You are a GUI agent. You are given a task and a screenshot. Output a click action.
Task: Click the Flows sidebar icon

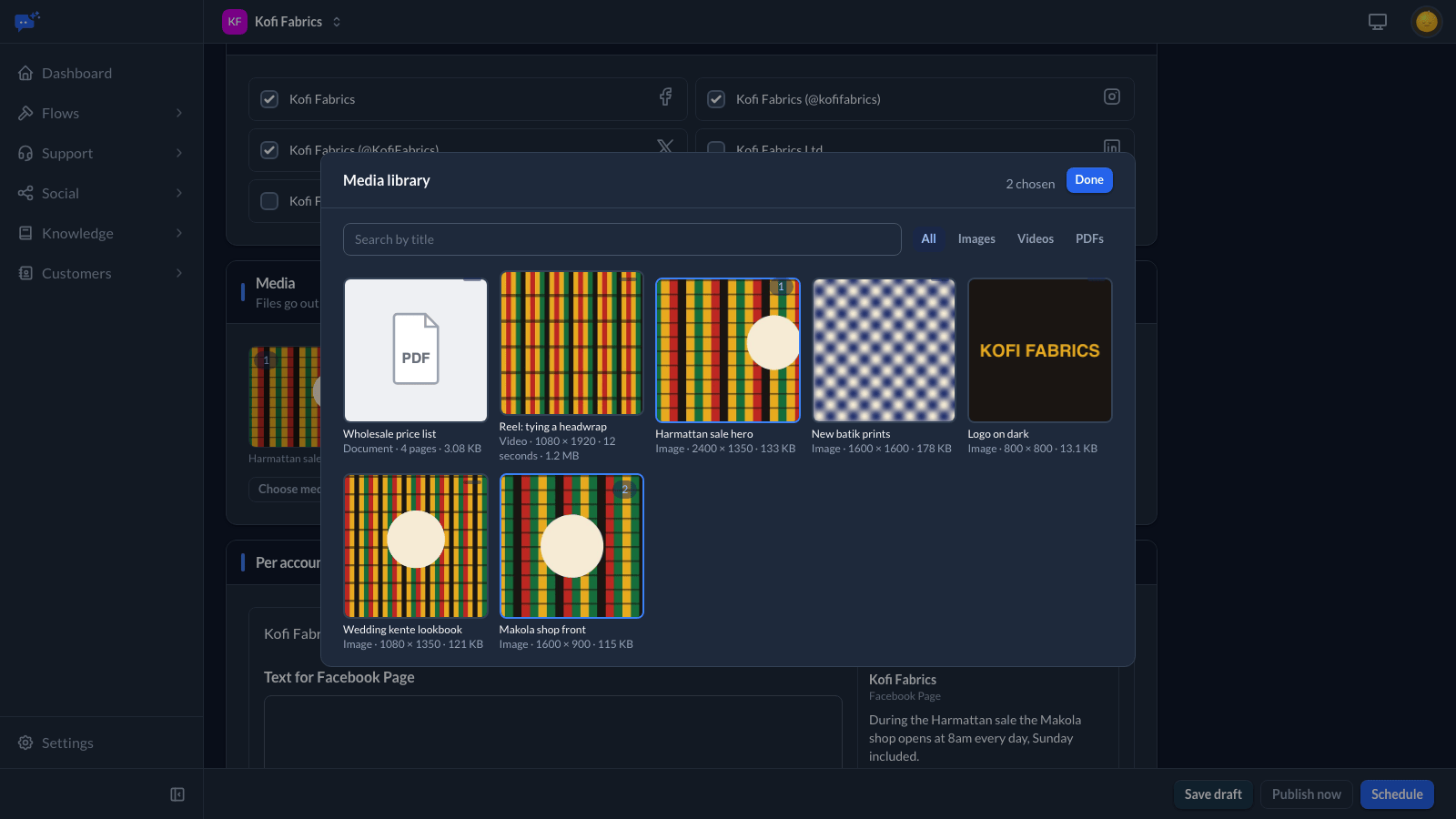25,113
